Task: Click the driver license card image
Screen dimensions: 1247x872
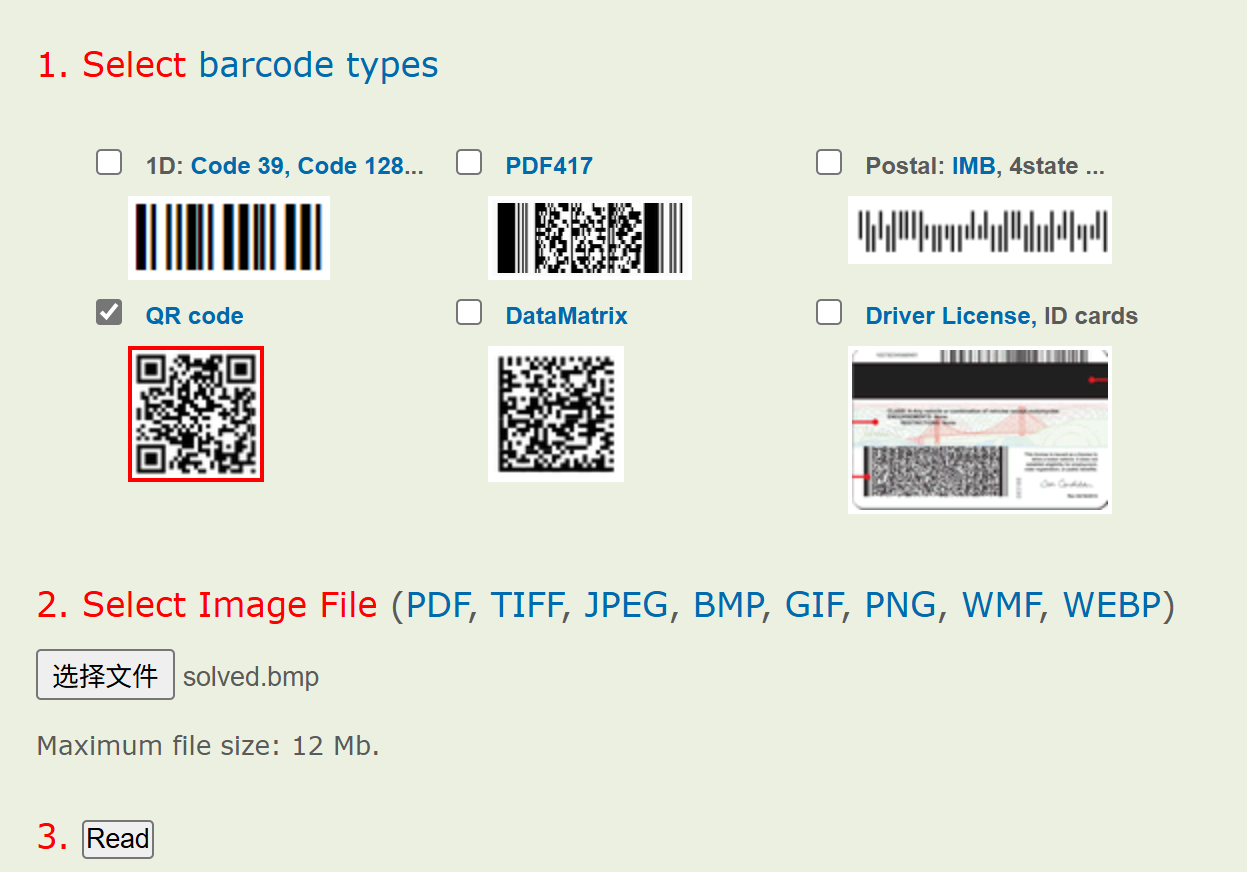Action: click(x=980, y=430)
